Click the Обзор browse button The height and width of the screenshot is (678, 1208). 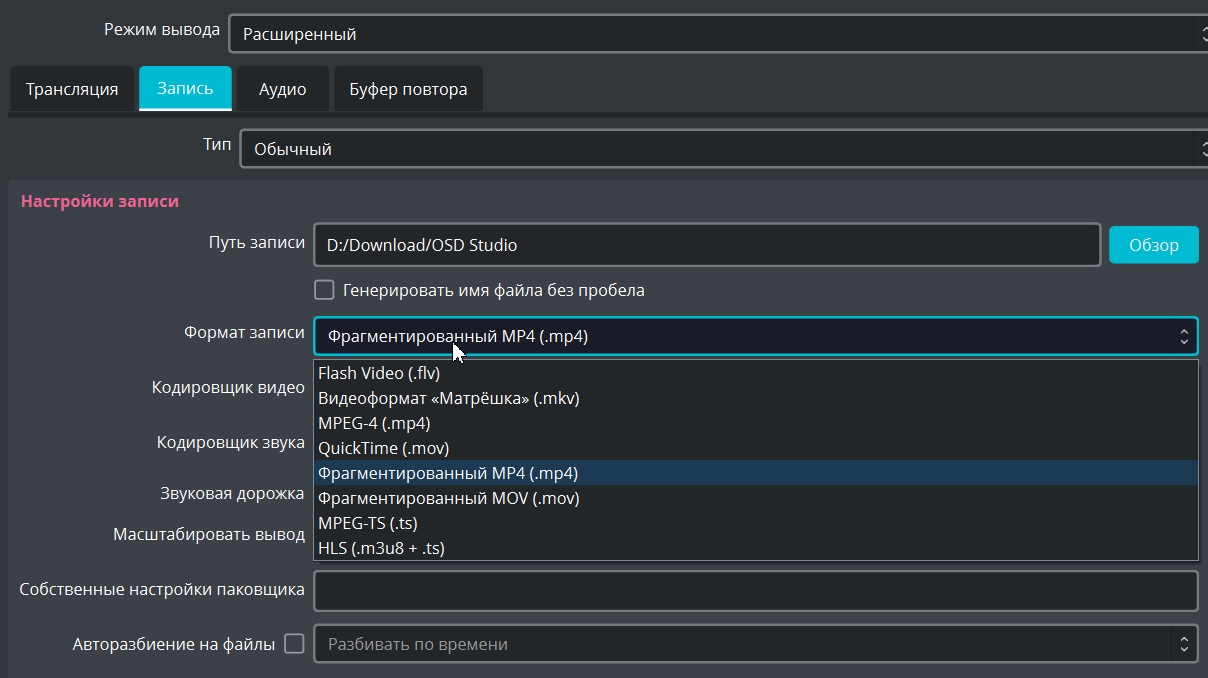(1153, 244)
